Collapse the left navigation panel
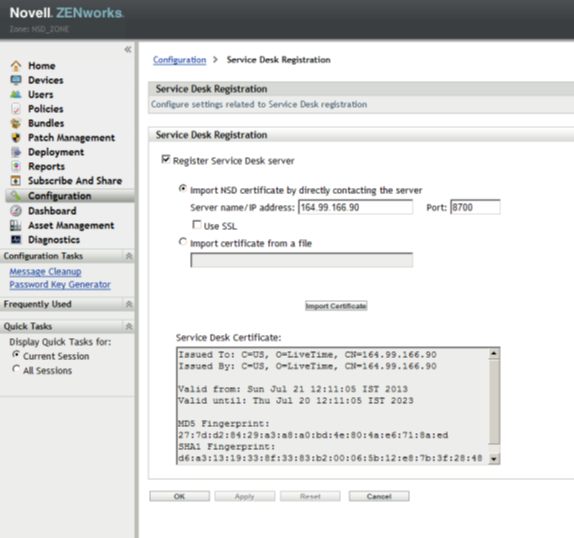 pyautogui.click(x=128, y=49)
